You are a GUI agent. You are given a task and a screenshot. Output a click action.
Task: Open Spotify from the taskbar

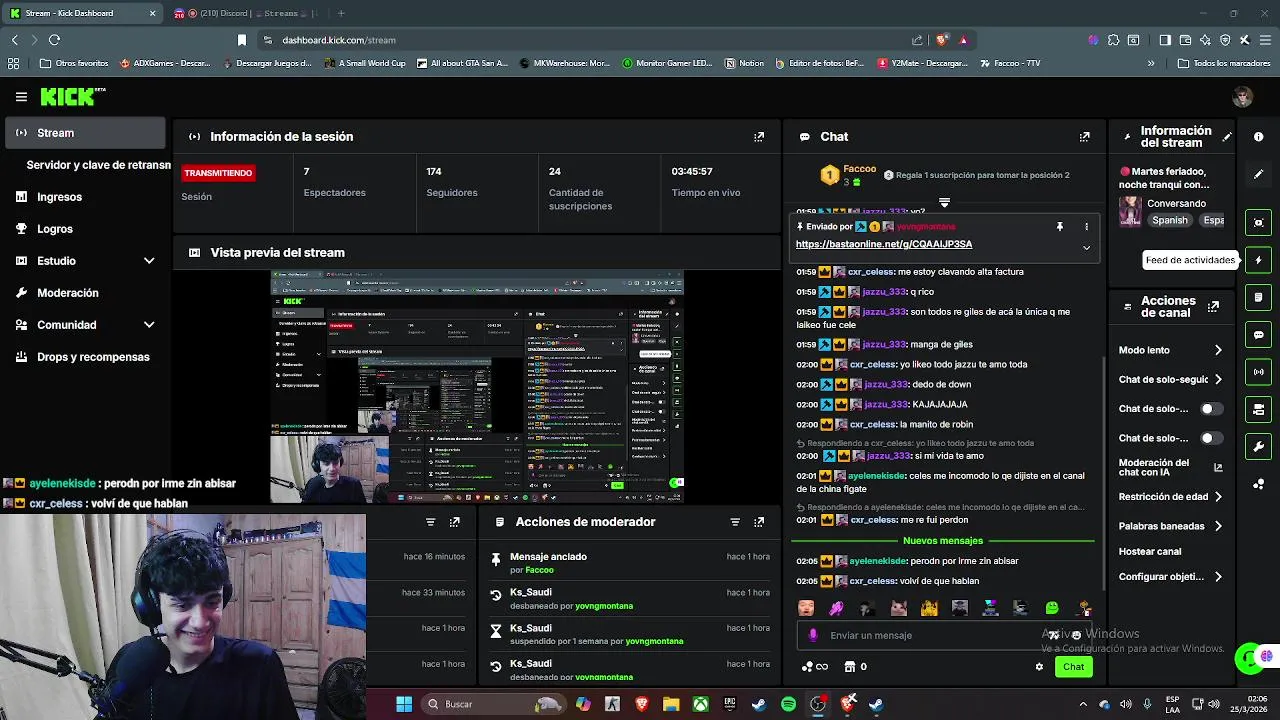tap(789, 704)
